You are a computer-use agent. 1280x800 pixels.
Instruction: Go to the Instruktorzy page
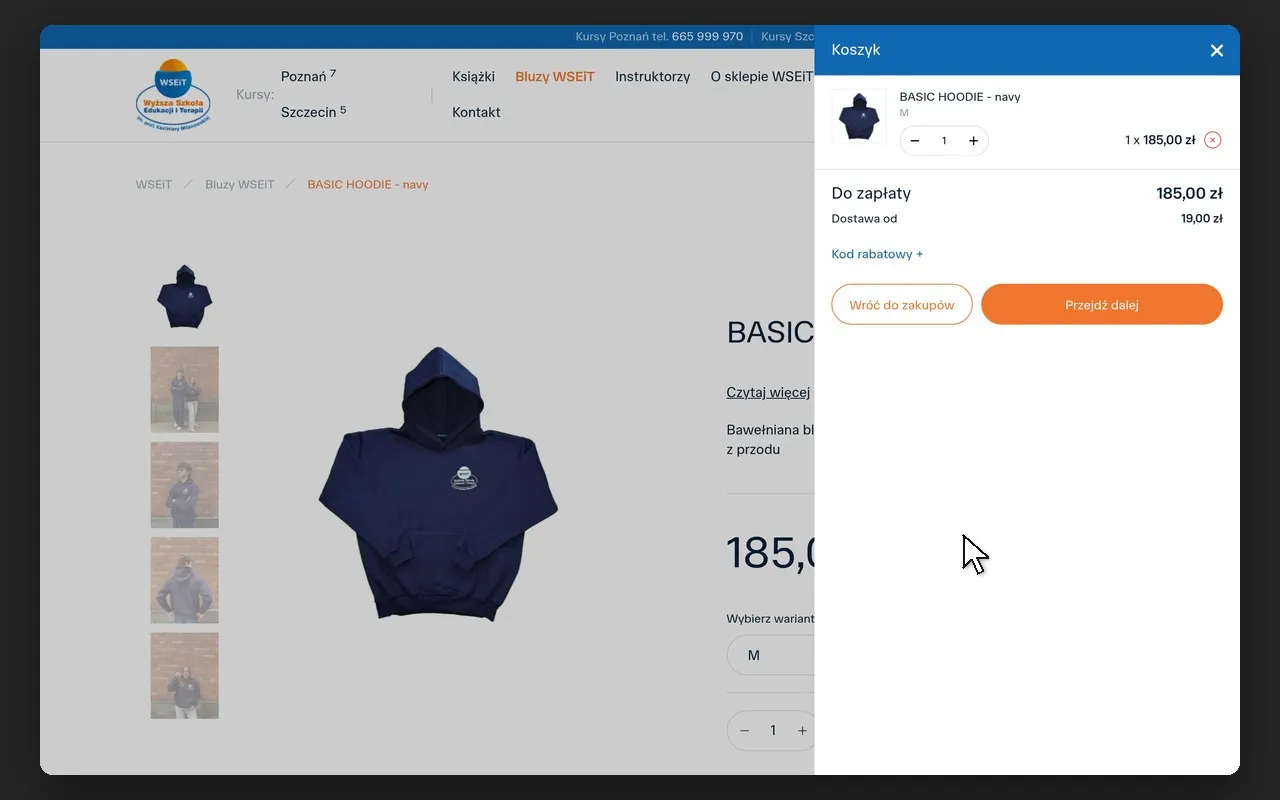[x=652, y=76]
